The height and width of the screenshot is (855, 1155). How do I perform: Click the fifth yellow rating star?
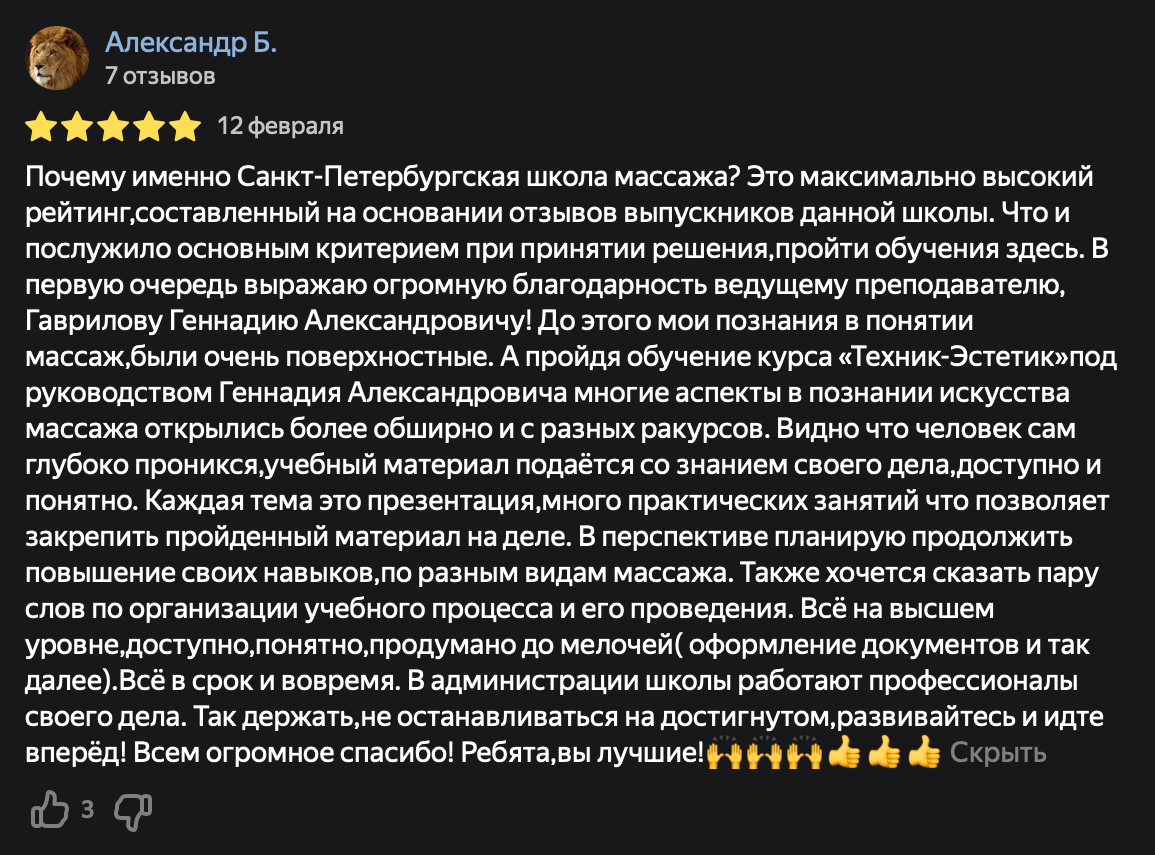(185, 126)
